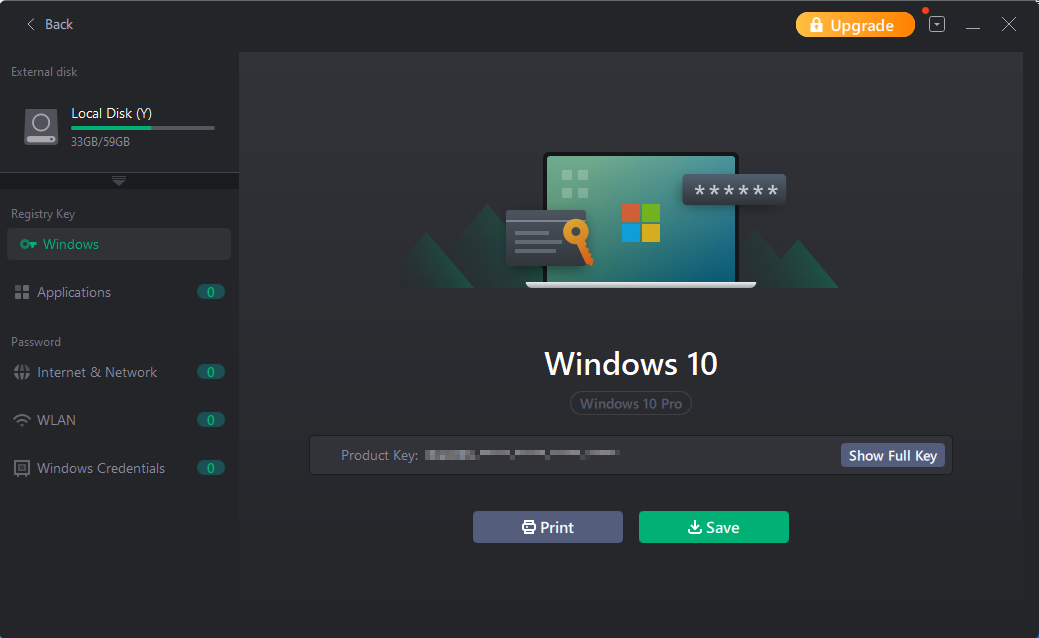The width and height of the screenshot is (1039, 638).
Task: Click the Windows 10 heading
Action: click(x=631, y=364)
